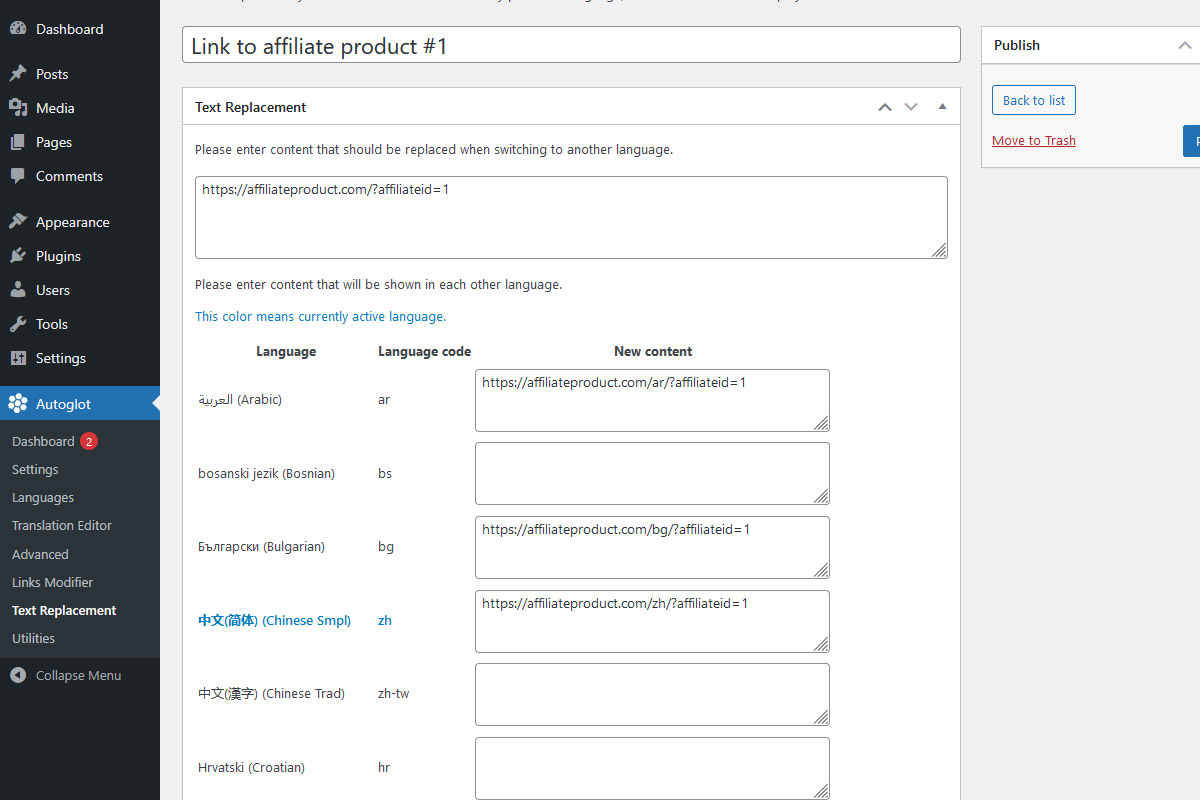Image resolution: width=1200 pixels, height=800 pixels.
Task: Click the Autoglot flower logo icon
Action: coord(18,404)
